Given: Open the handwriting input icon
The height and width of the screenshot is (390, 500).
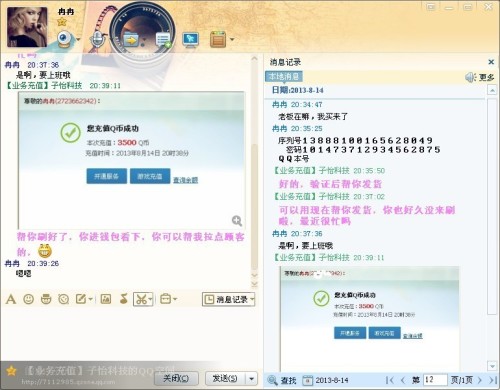Looking at the screenshot, I should pyautogui.click(x=81, y=299).
